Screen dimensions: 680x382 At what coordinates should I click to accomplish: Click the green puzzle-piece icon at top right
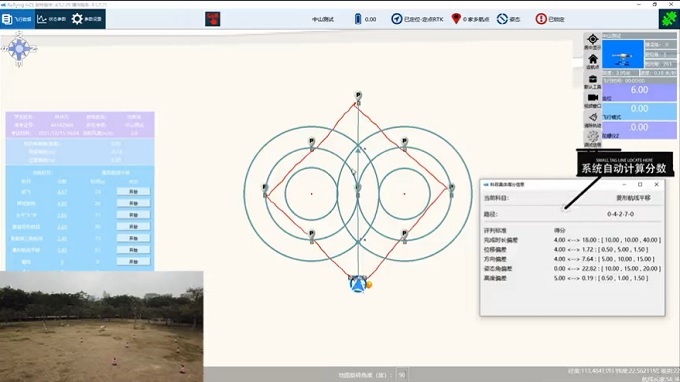coord(669,19)
